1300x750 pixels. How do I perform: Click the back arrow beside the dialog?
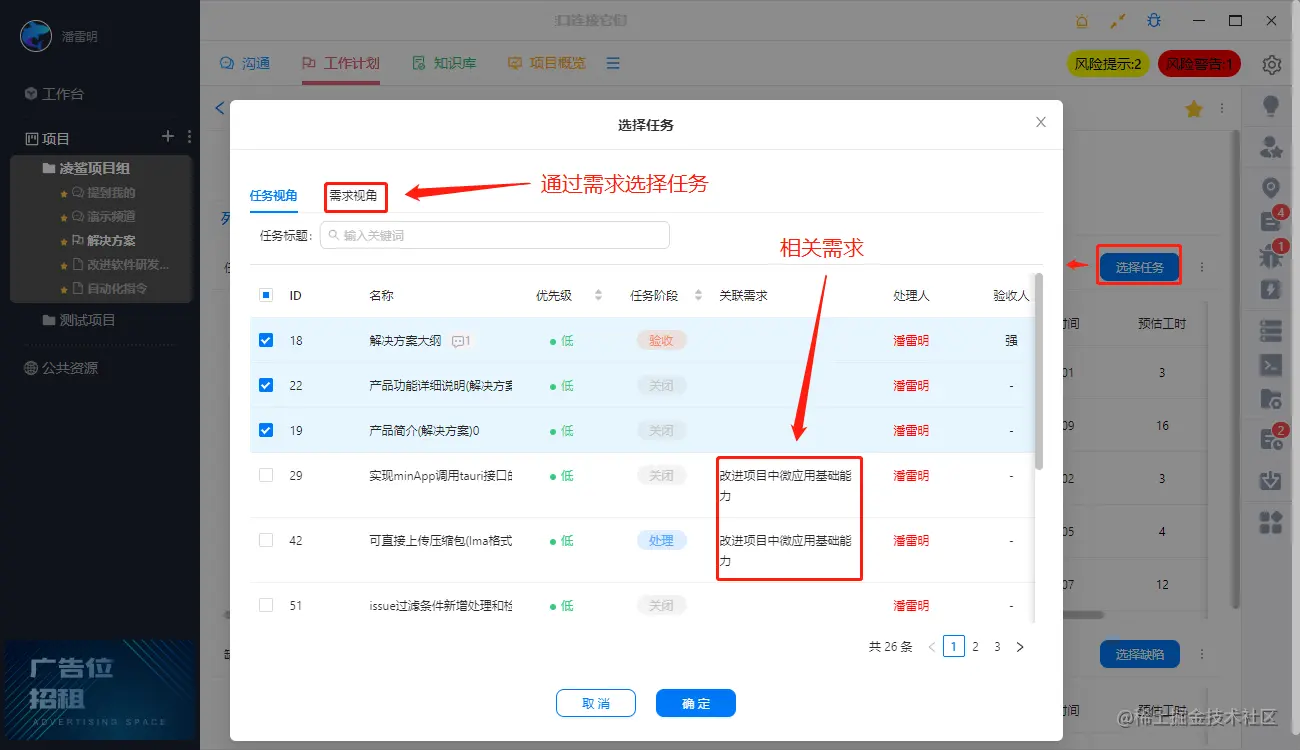click(x=220, y=108)
